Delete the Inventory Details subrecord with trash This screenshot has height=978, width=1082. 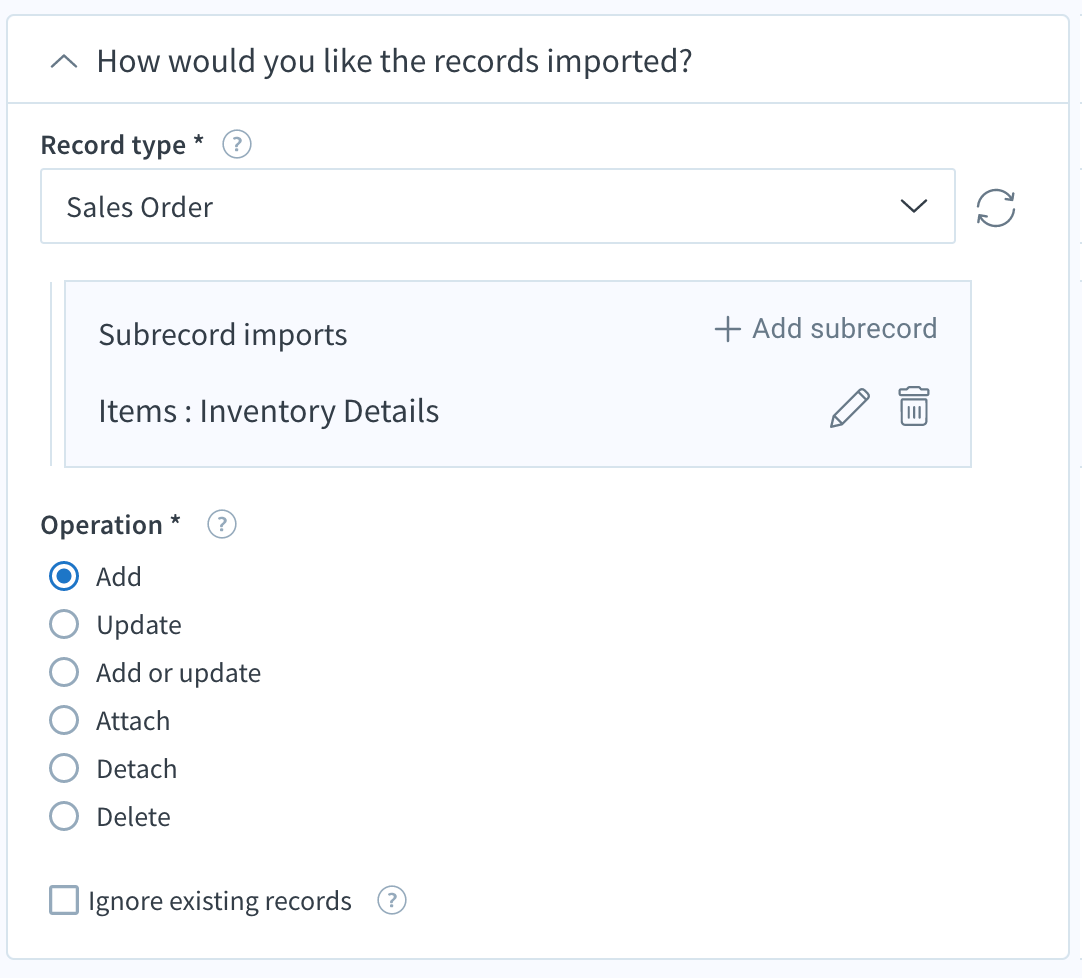[914, 408]
